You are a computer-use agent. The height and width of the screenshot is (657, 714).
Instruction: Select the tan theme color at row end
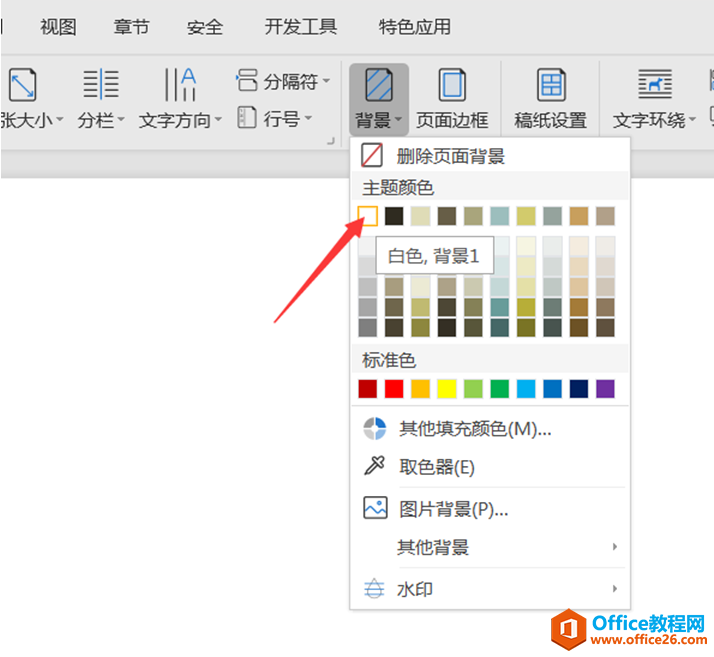tap(605, 216)
